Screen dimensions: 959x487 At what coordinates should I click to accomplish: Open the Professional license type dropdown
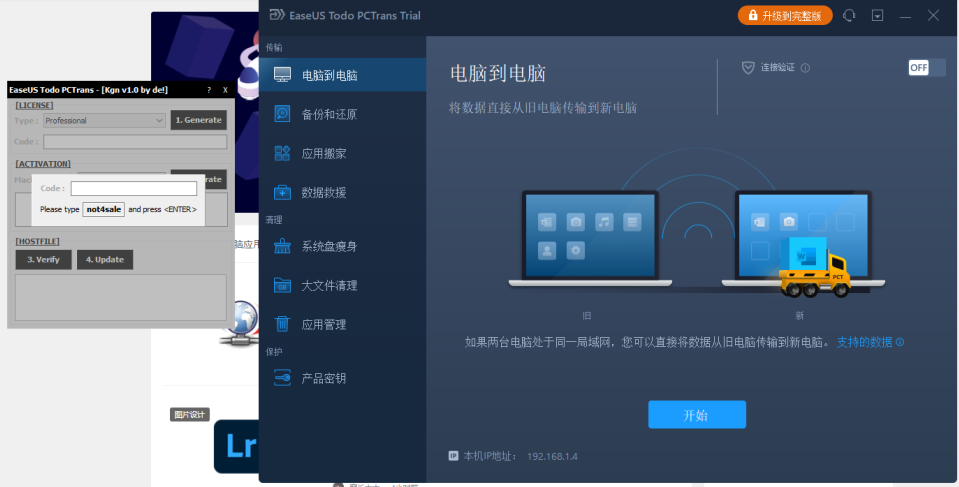point(105,121)
